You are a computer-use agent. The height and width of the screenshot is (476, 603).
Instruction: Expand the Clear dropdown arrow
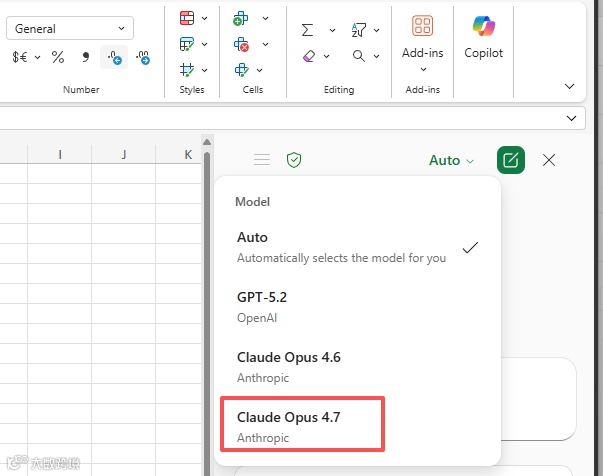(x=326, y=56)
